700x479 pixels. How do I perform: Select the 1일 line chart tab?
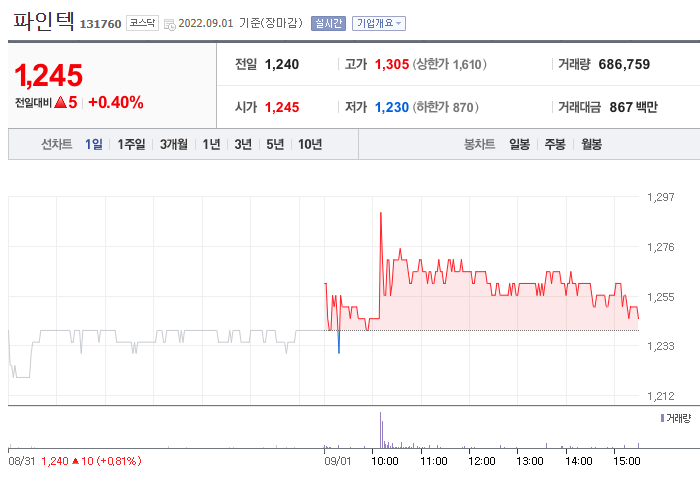[x=94, y=144]
